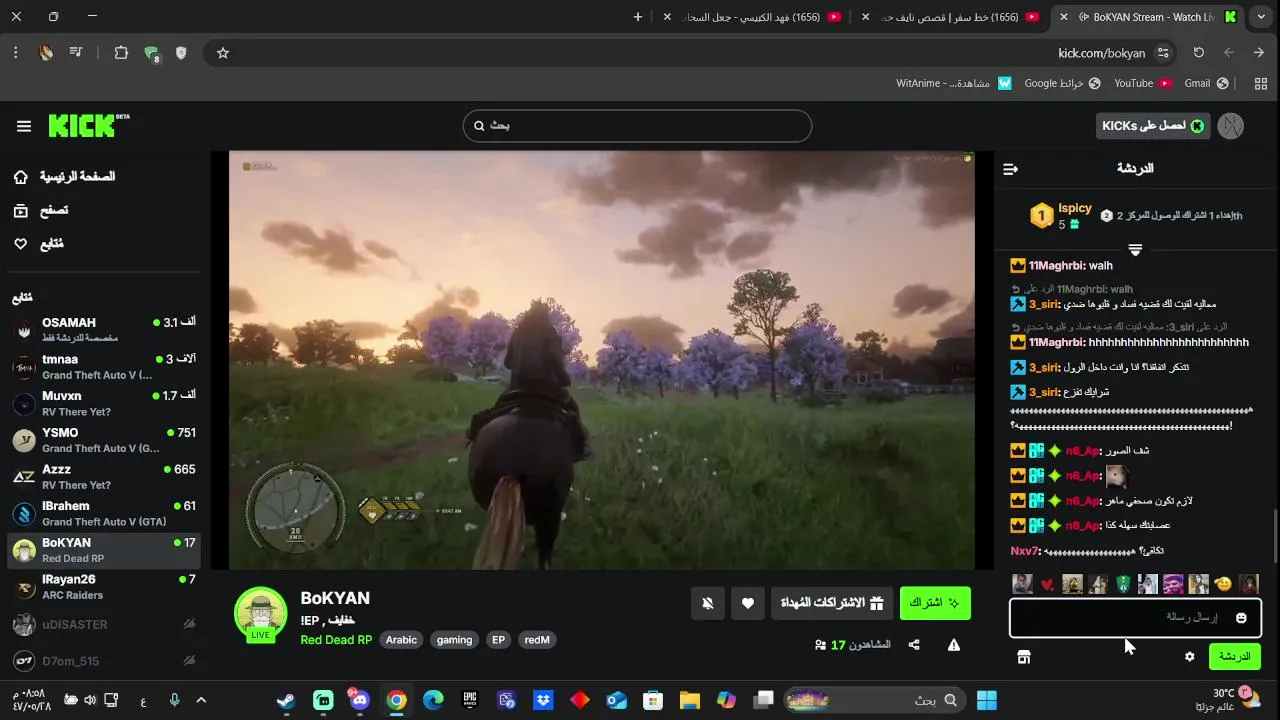Show hidden tray icons chevron
Viewport: 1280px width, 720px height.
[201, 700]
